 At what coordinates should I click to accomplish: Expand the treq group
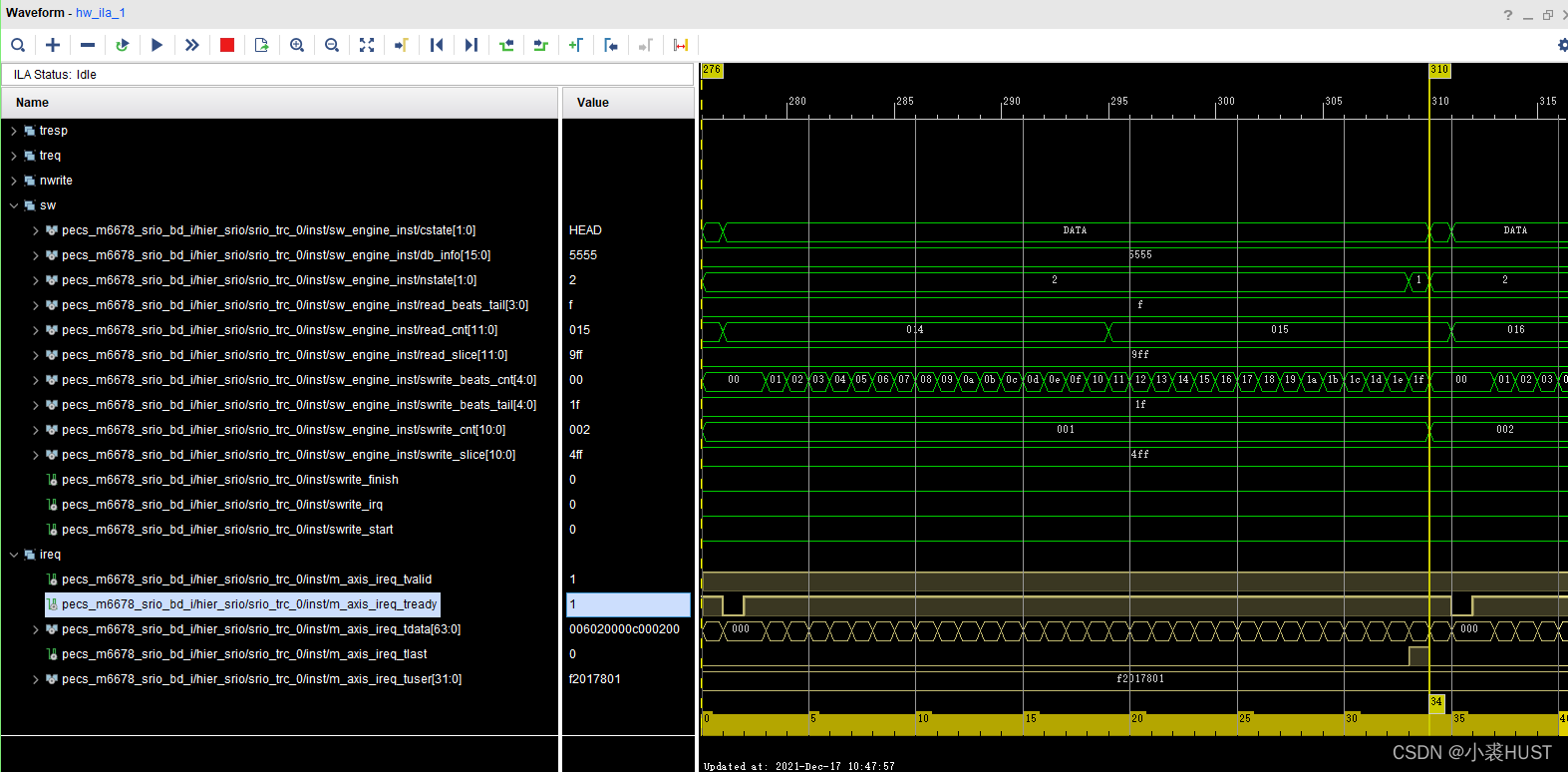tap(14, 156)
